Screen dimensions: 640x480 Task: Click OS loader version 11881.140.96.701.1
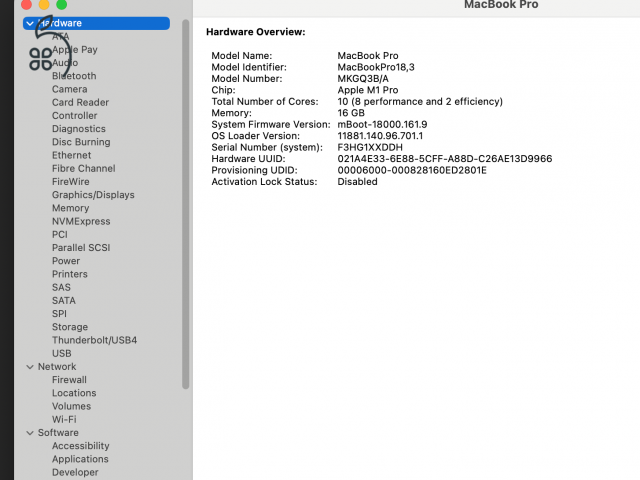[x=380, y=136]
